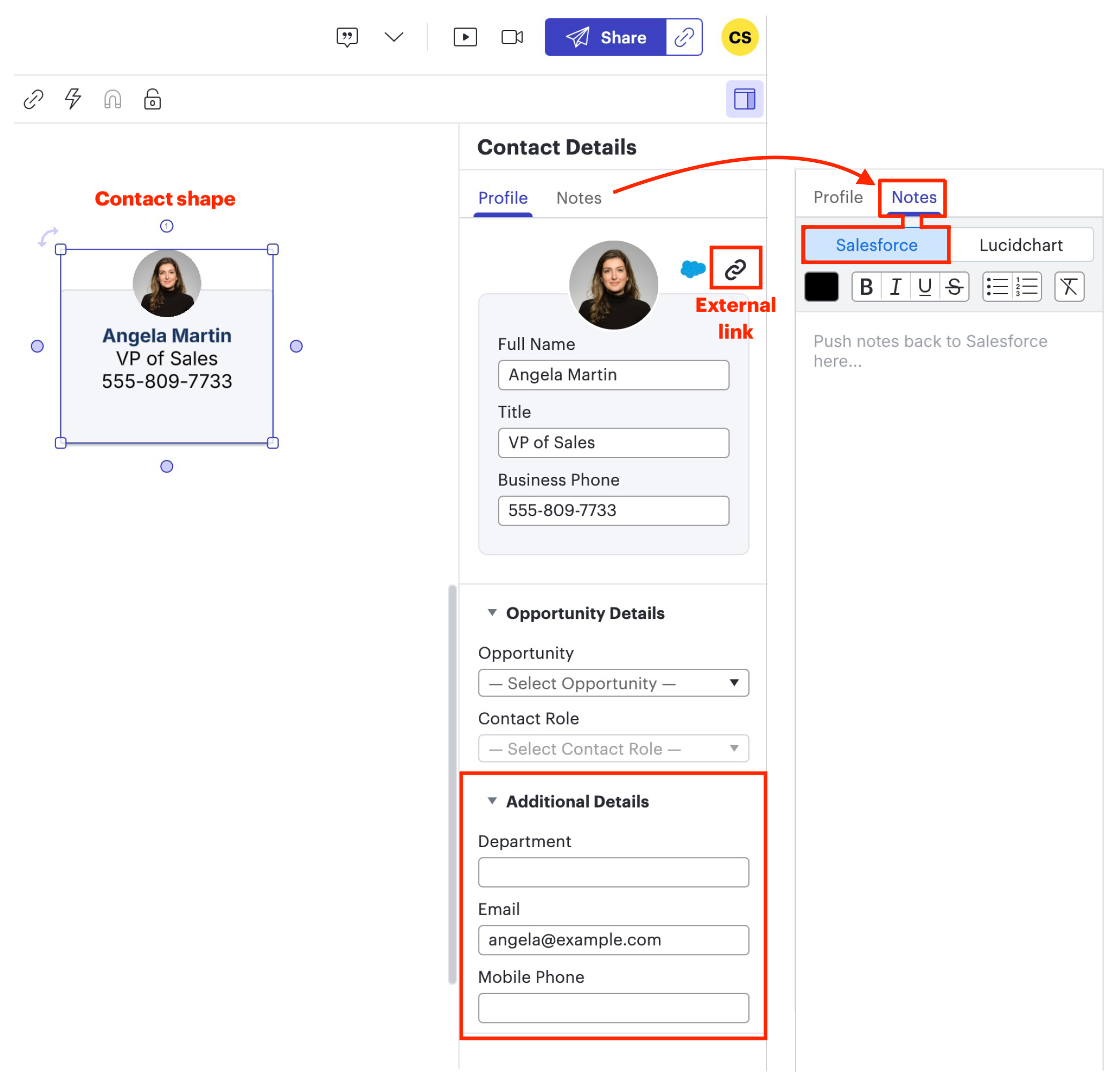The height and width of the screenshot is (1084, 1120).
Task: Select the Lucidchart notes toggle
Action: pos(1020,245)
